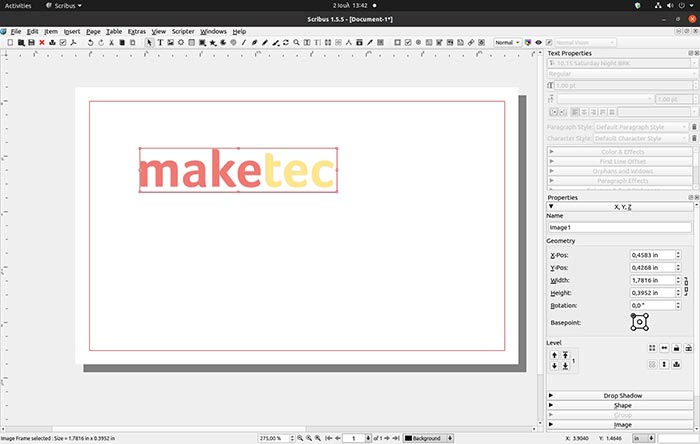This screenshot has height=444, width=700.
Task: Open the Extras menu
Action: 137,31
